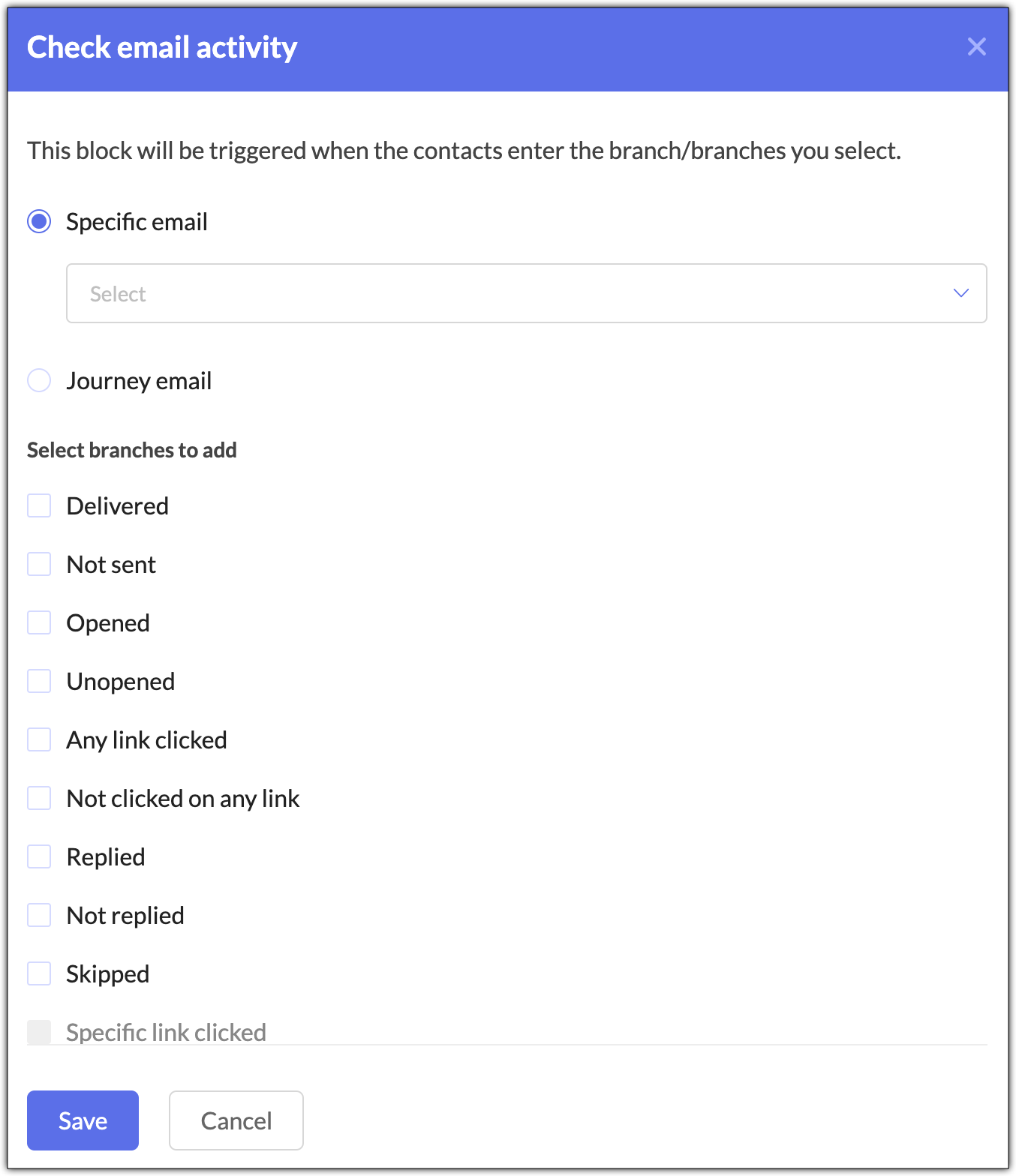
Task: Cancel the dialog changes
Action: tap(236, 1120)
